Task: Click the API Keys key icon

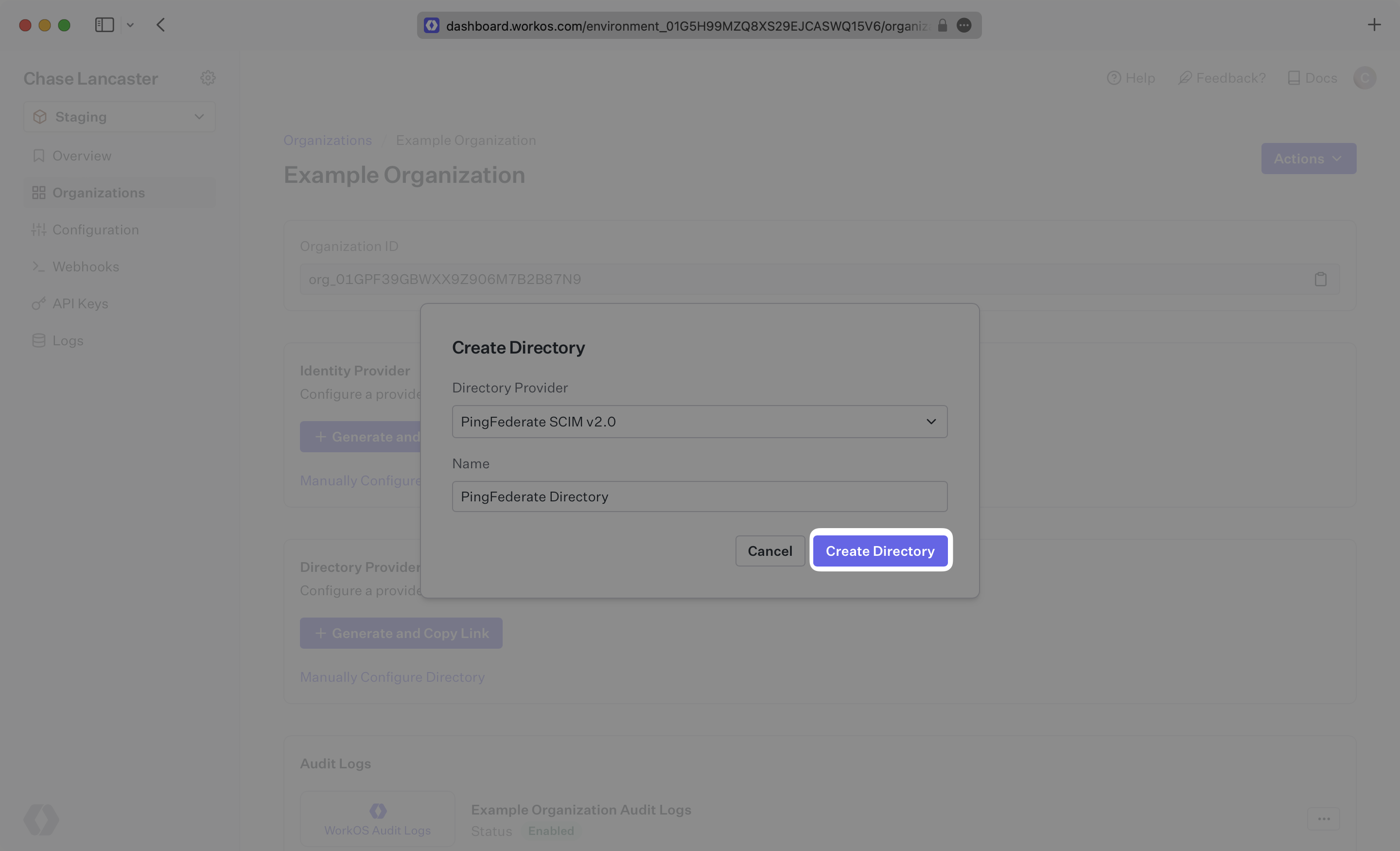Action: point(38,303)
